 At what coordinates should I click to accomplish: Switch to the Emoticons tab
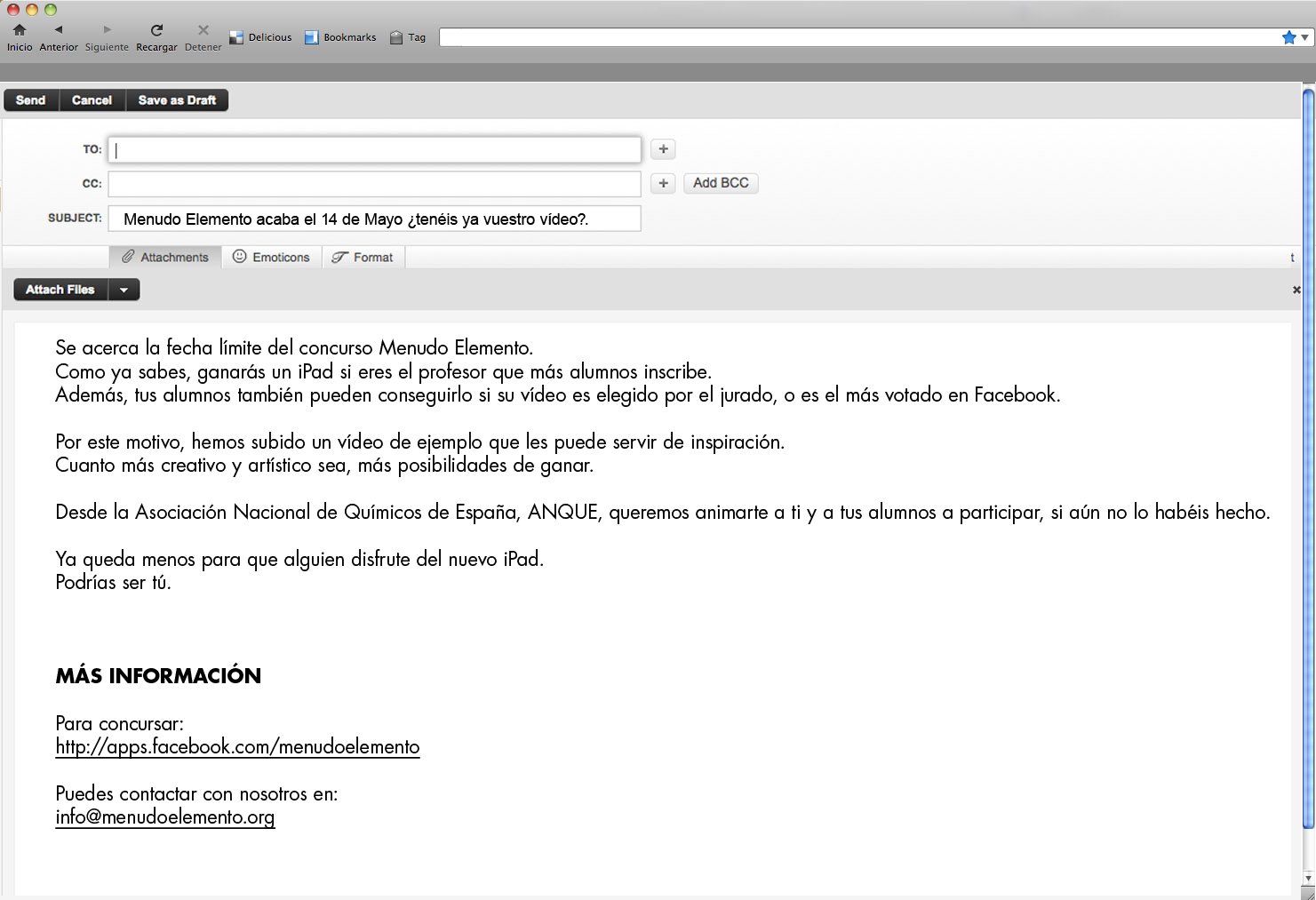(271, 257)
